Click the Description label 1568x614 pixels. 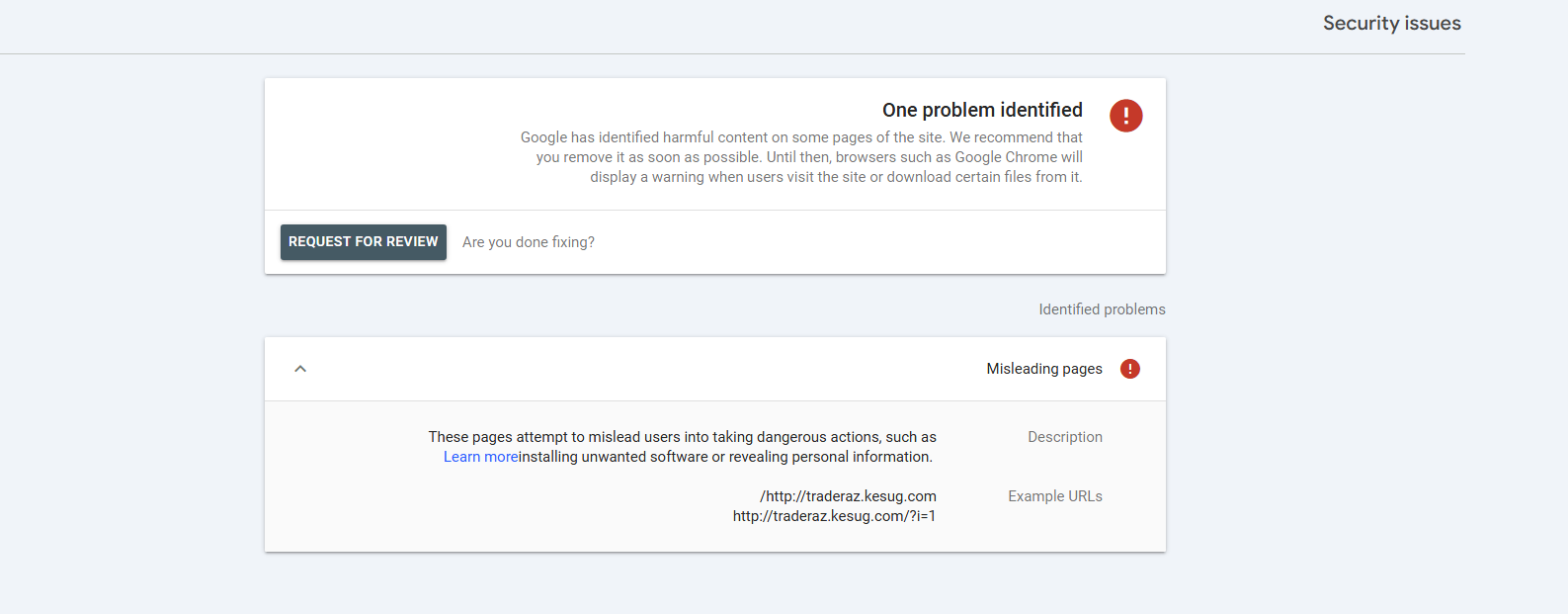(1064, 437)
